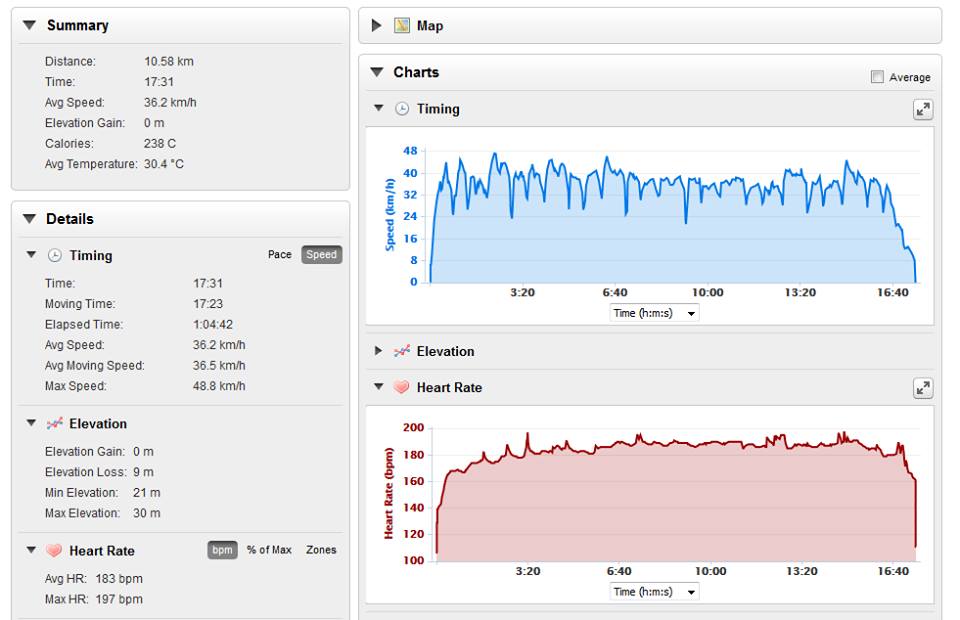This screenshot has height=620, width=960.
Task: Collapse the Details panel
Action: point(29,218)
